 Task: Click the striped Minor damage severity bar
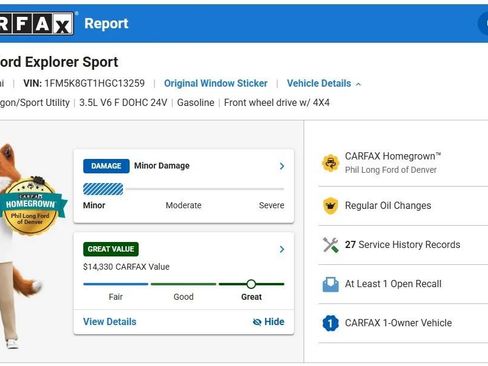pos(103,189)
